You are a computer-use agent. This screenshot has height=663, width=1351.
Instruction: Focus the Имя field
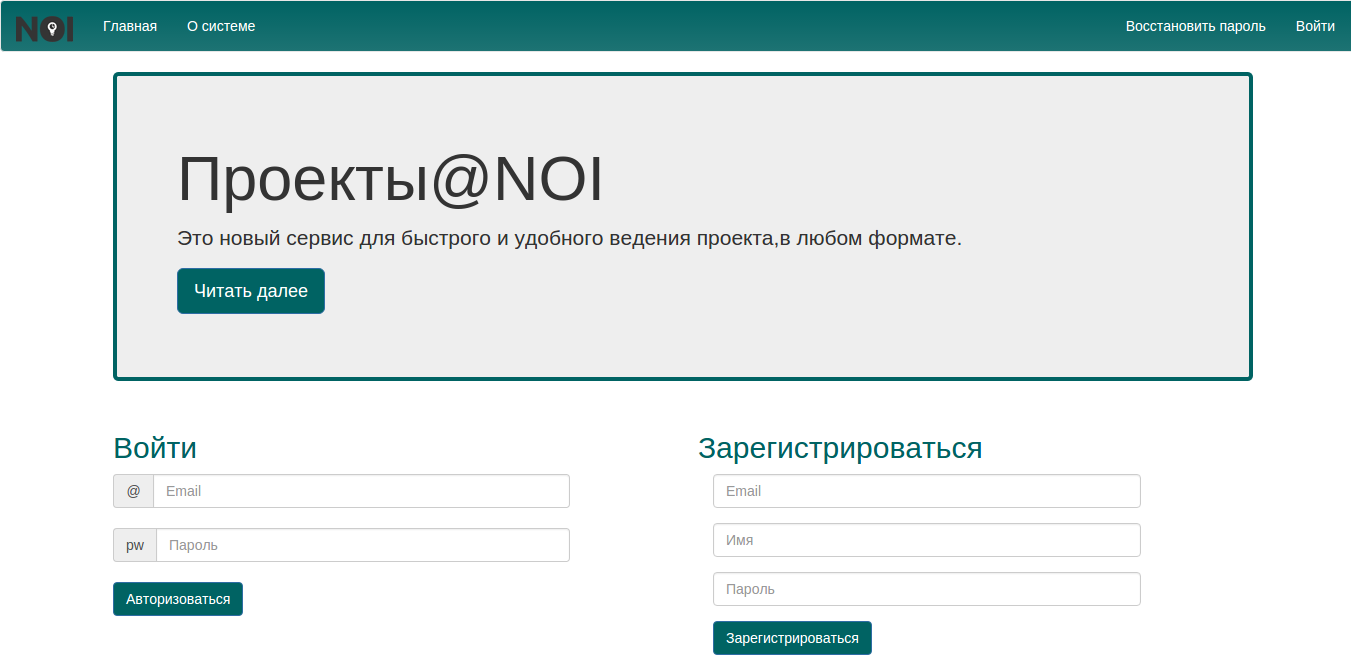pos(927,540)
